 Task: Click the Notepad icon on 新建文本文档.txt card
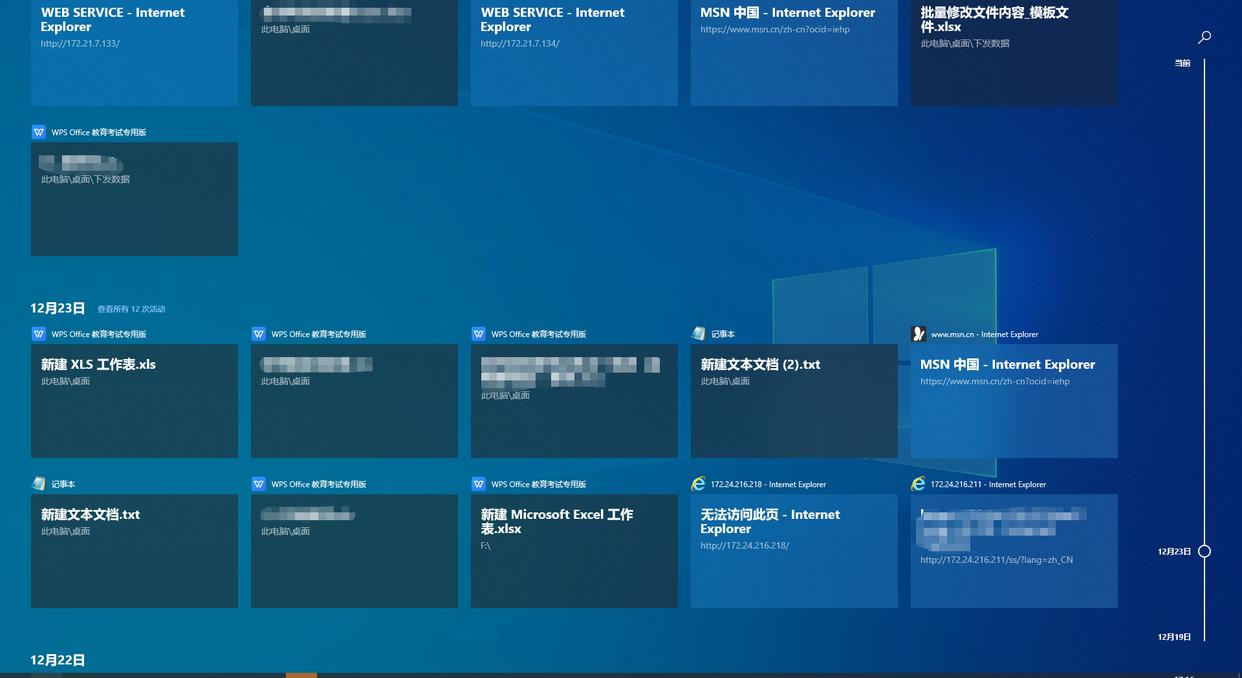pyautogui.click(x=38, y=484)
